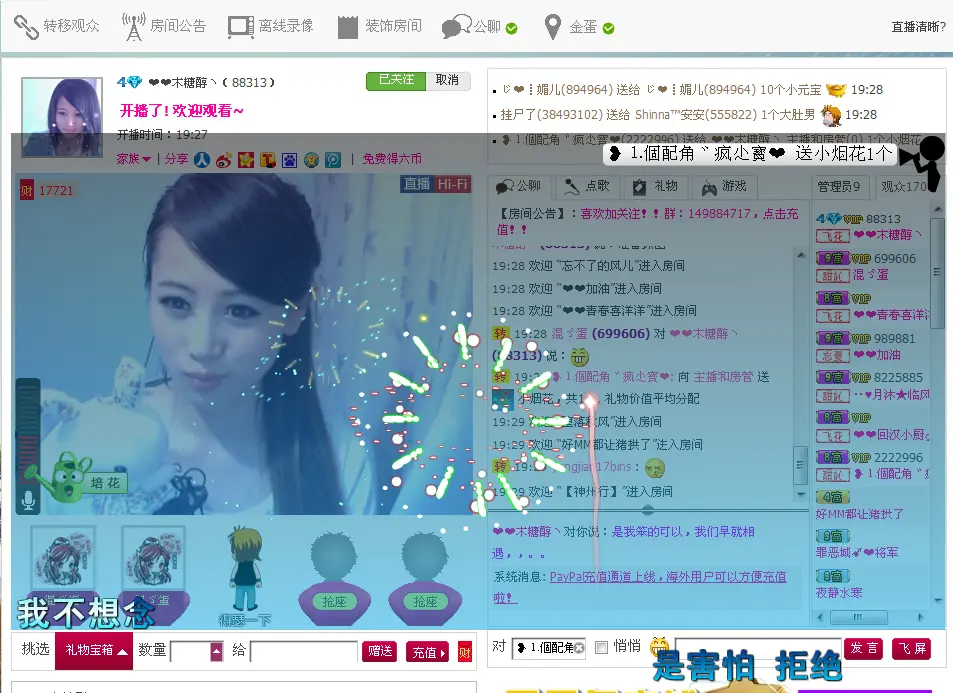Select user 罪恶城 将军 in list

[x=857, y=545]
